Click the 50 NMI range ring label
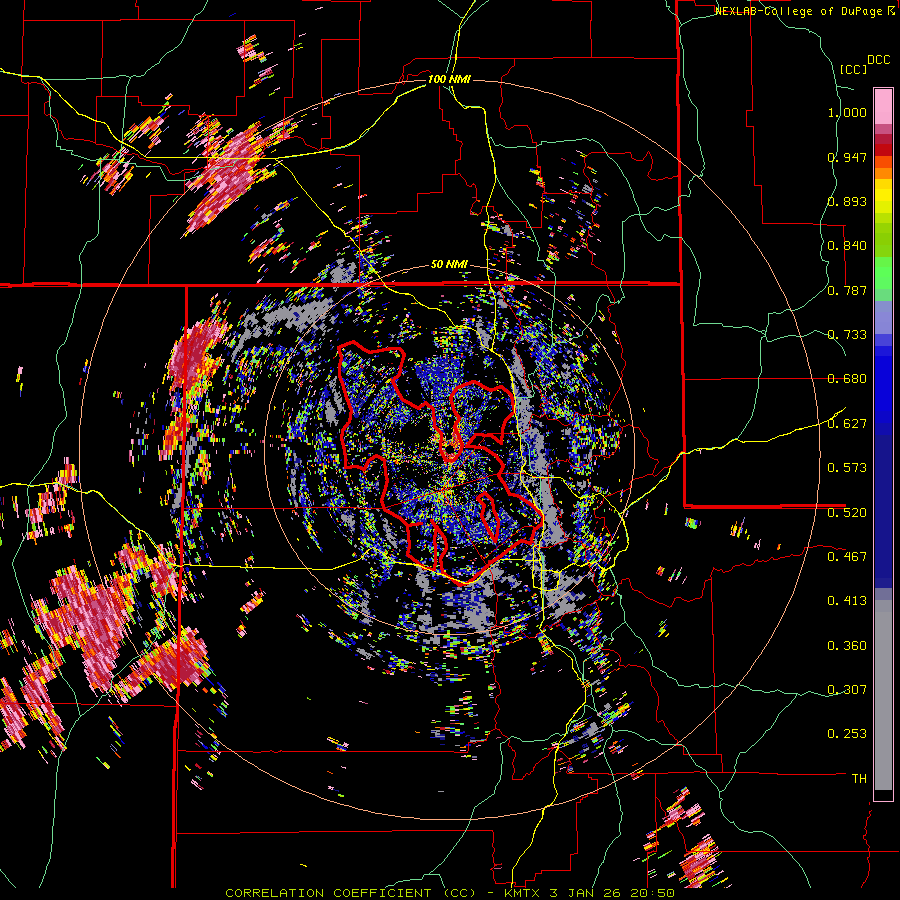900x900 pixels. point(449,265)
